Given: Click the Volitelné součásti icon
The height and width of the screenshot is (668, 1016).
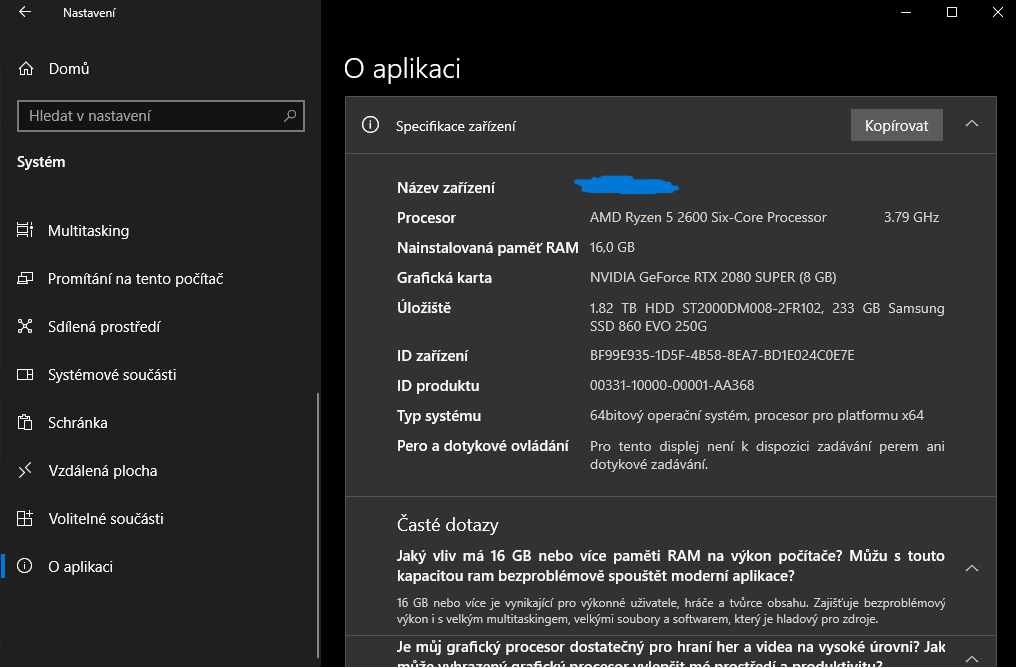Looking at the screenshot, I should pos(25,518).
